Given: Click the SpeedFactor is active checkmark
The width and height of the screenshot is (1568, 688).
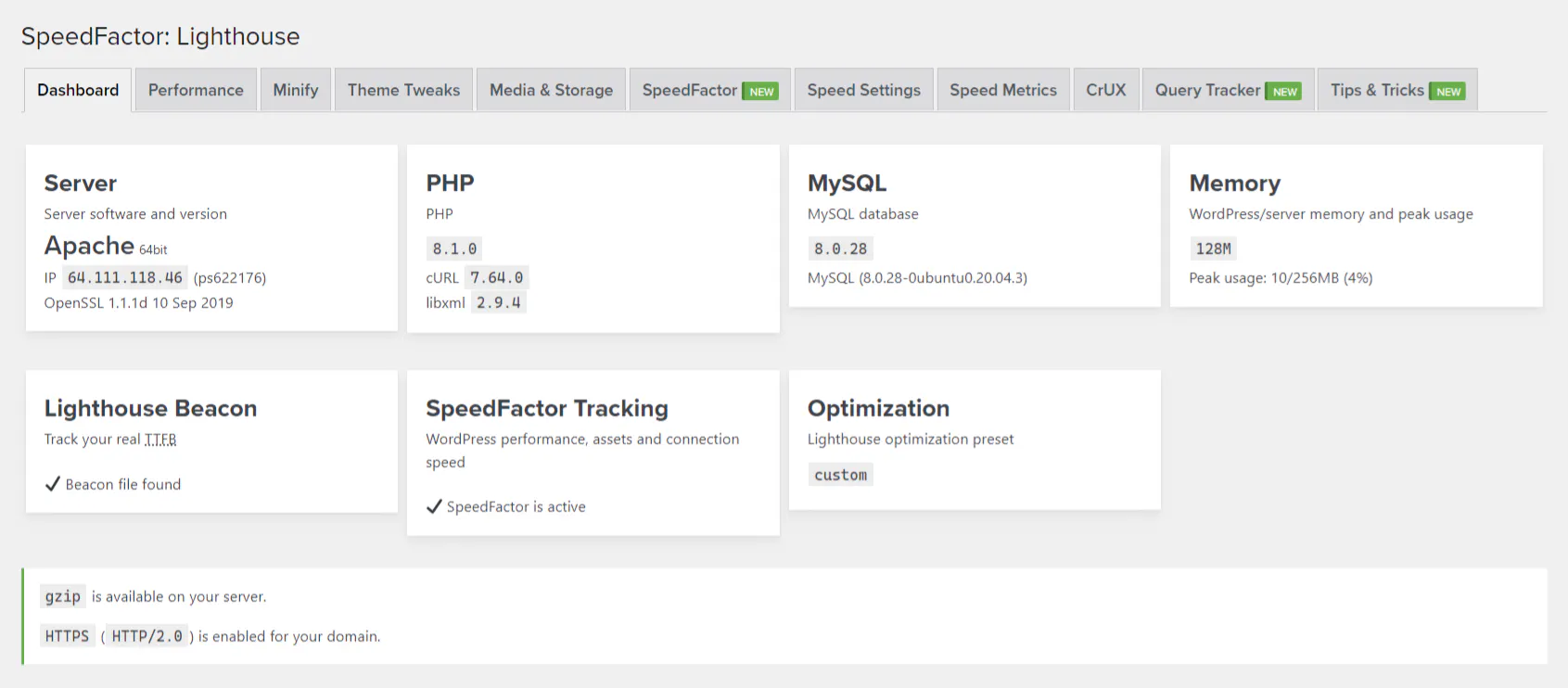Looking at the screenshot, I should pyautogui.click(x=434, y=506).
